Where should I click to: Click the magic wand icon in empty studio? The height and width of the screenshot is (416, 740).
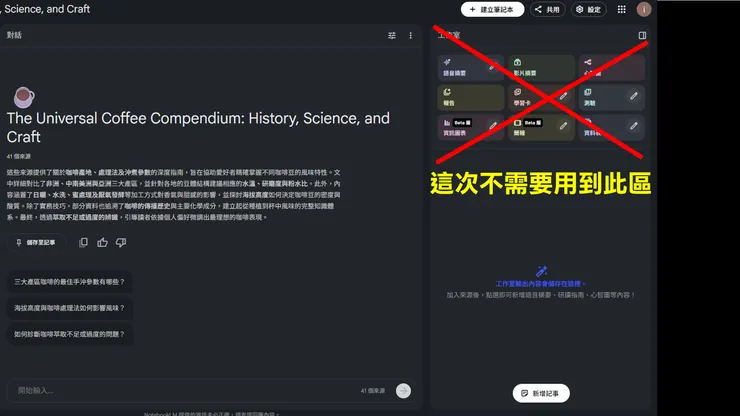point(541,271)
